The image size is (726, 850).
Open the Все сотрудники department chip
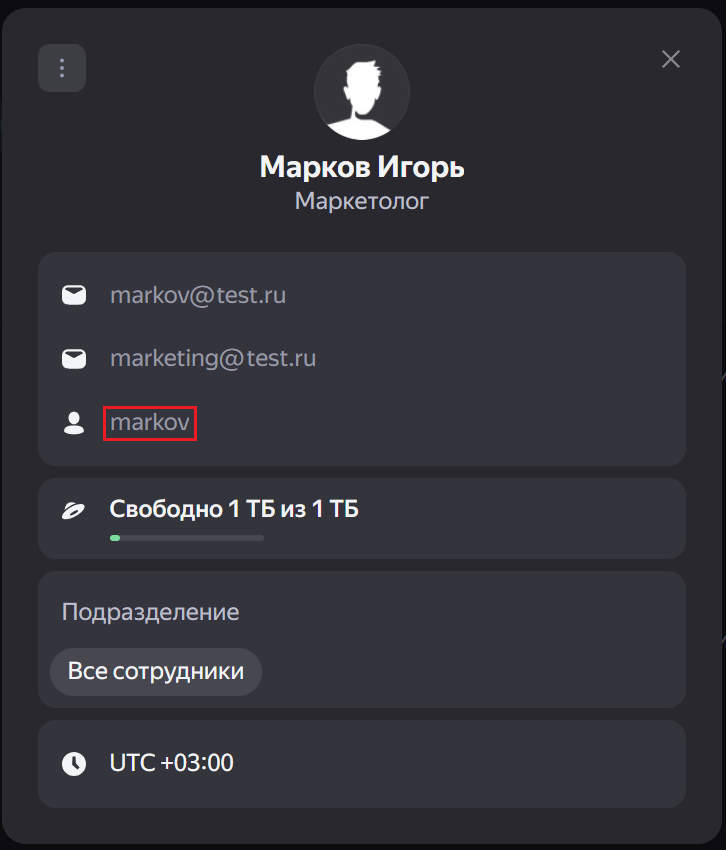click(x=156, y=672)
